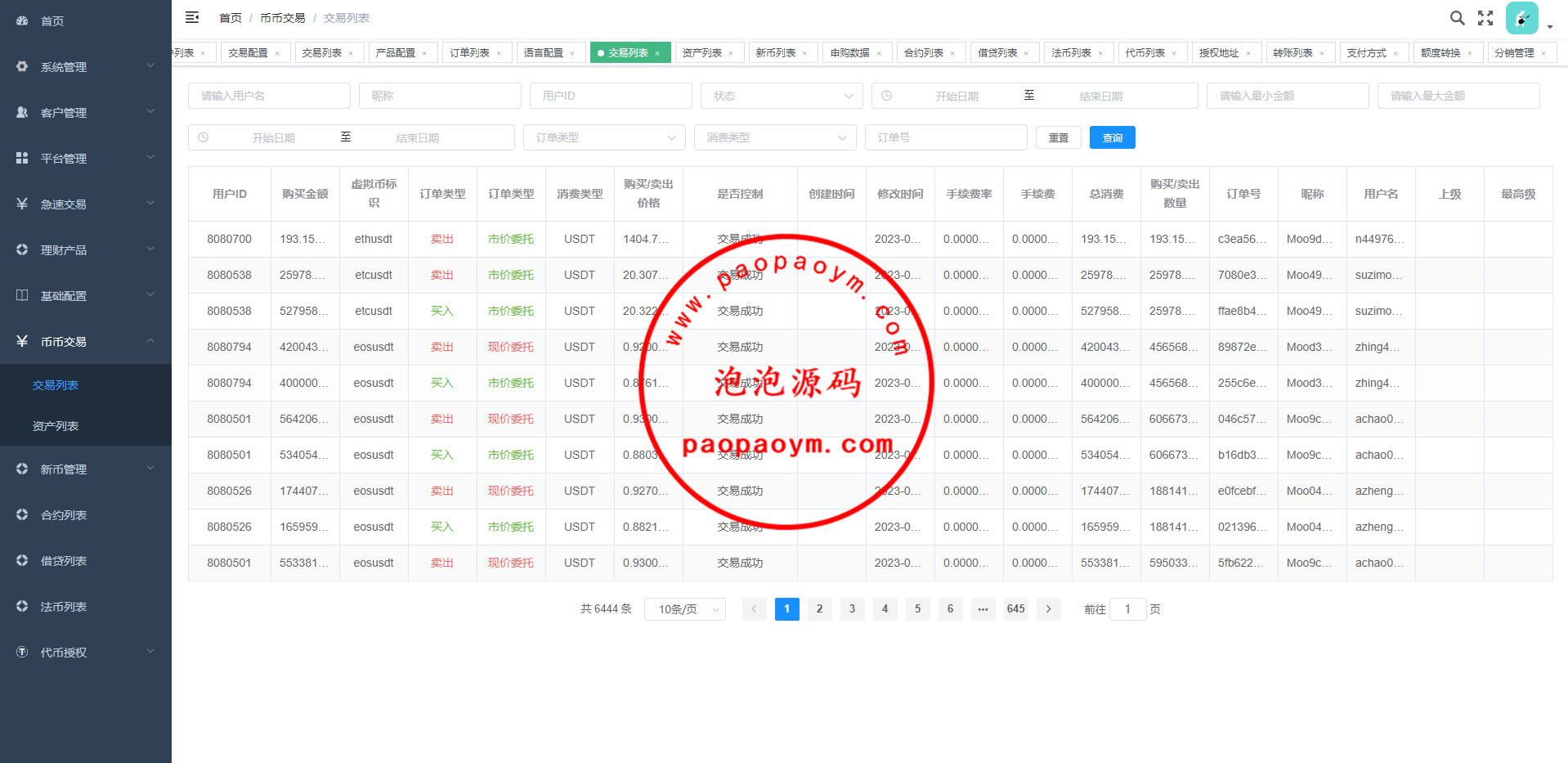Expand 客户管理 sidebar menu
The height and width of the screenshot is (763, 1568).
tap(86, 113)
